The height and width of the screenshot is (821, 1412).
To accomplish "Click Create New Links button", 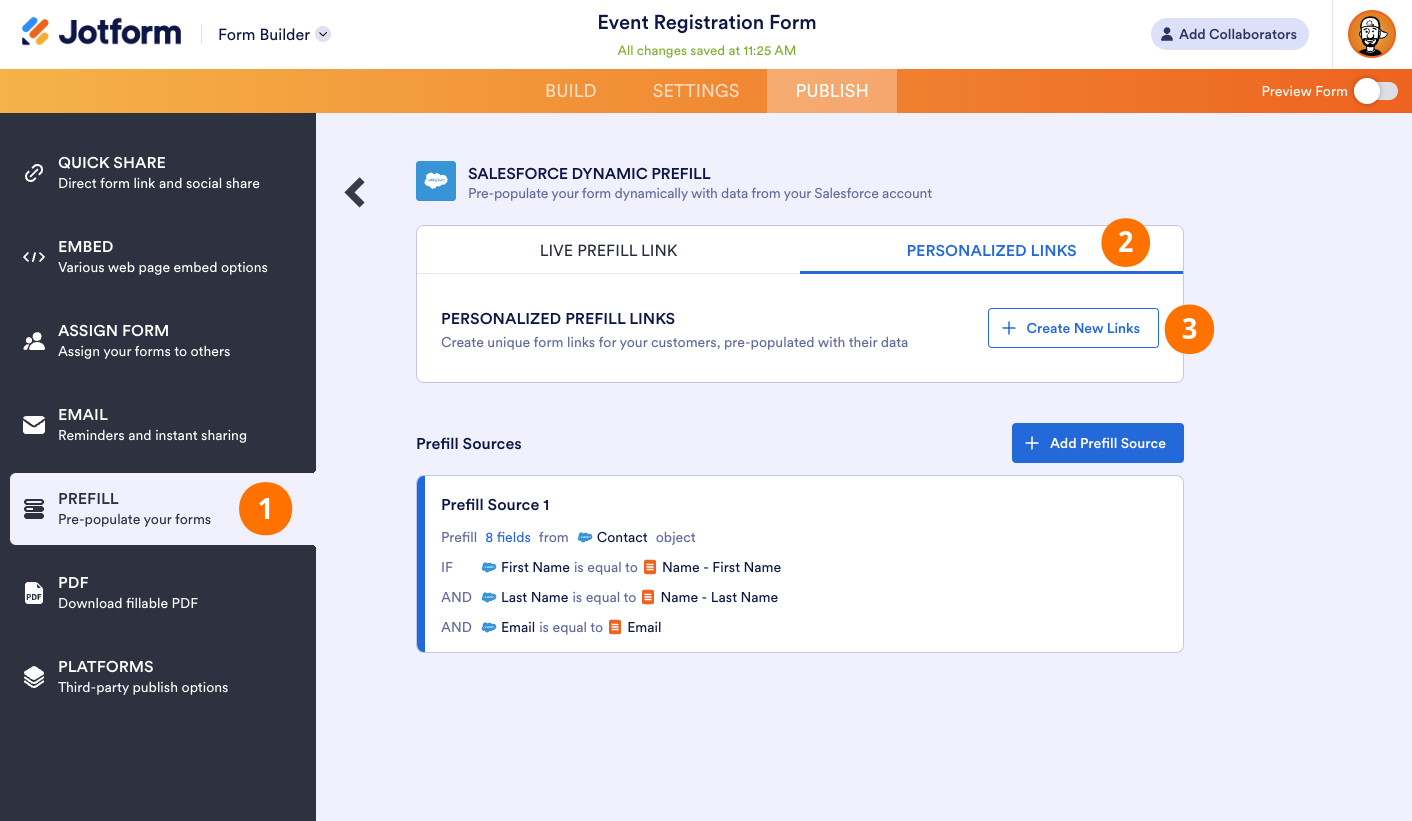I will coord(1073,328).
